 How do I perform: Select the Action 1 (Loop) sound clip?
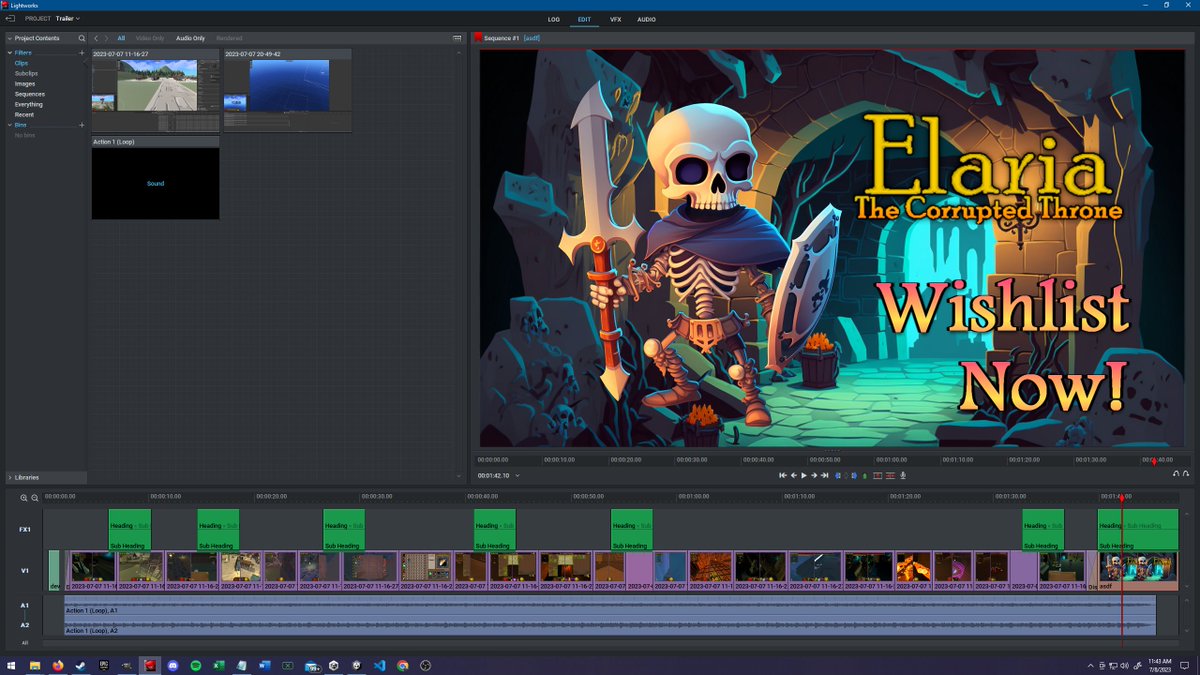[x=155, y=178]
